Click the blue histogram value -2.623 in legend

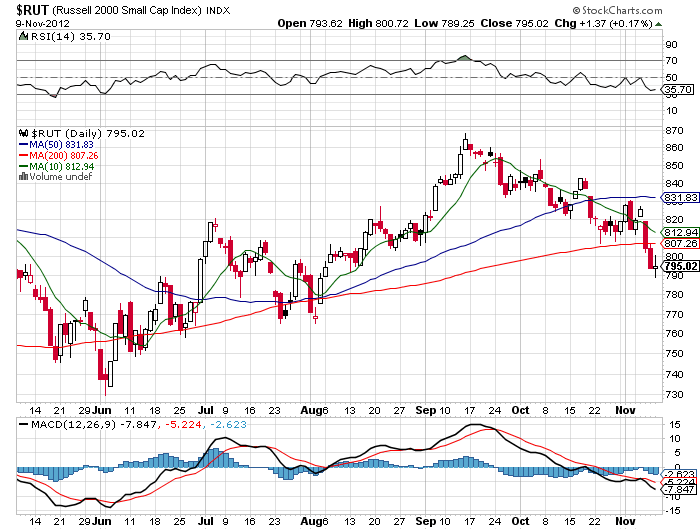click(x=228, y=424)
